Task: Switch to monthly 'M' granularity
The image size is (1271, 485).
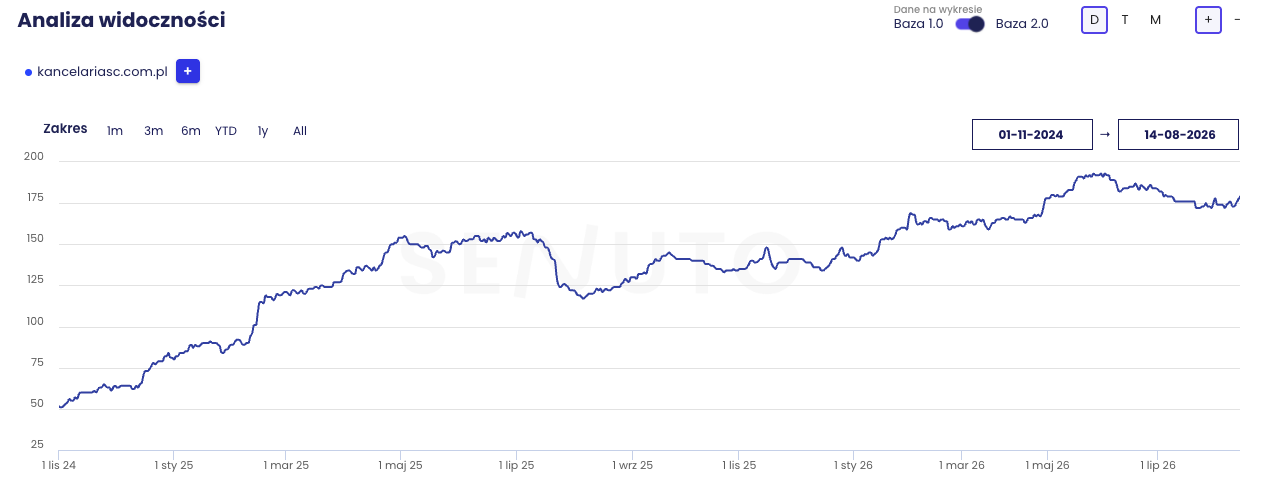Action: pyautogui.click(x=1155, y=20)
